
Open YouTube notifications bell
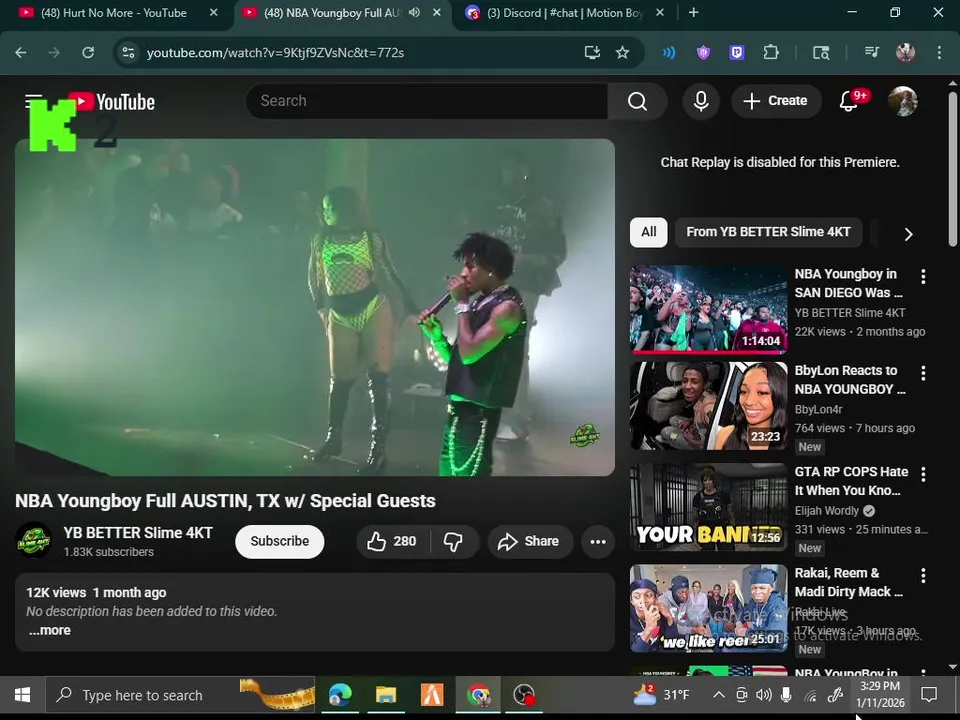(849, 101)
